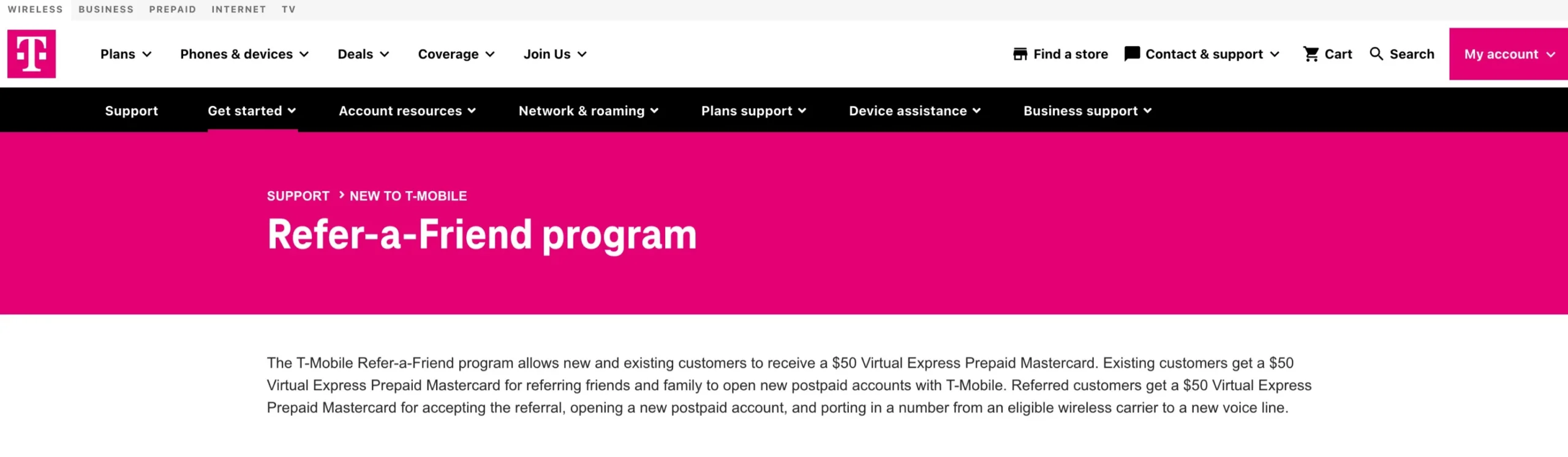Click the Search magnifying glass icon

pyautogui.click(x=1376, y=54)
